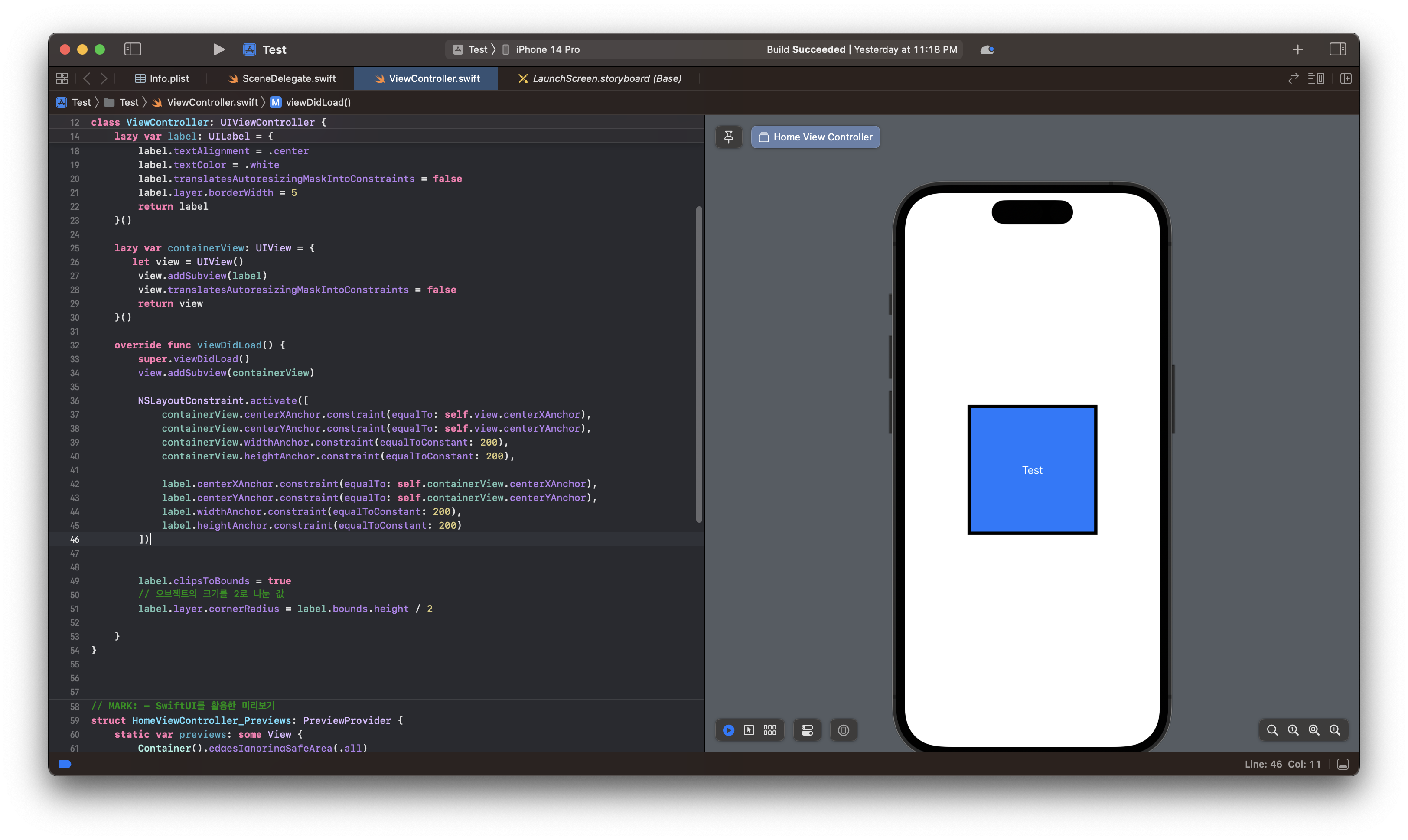Click the add library plus icon

point(1297,50)
